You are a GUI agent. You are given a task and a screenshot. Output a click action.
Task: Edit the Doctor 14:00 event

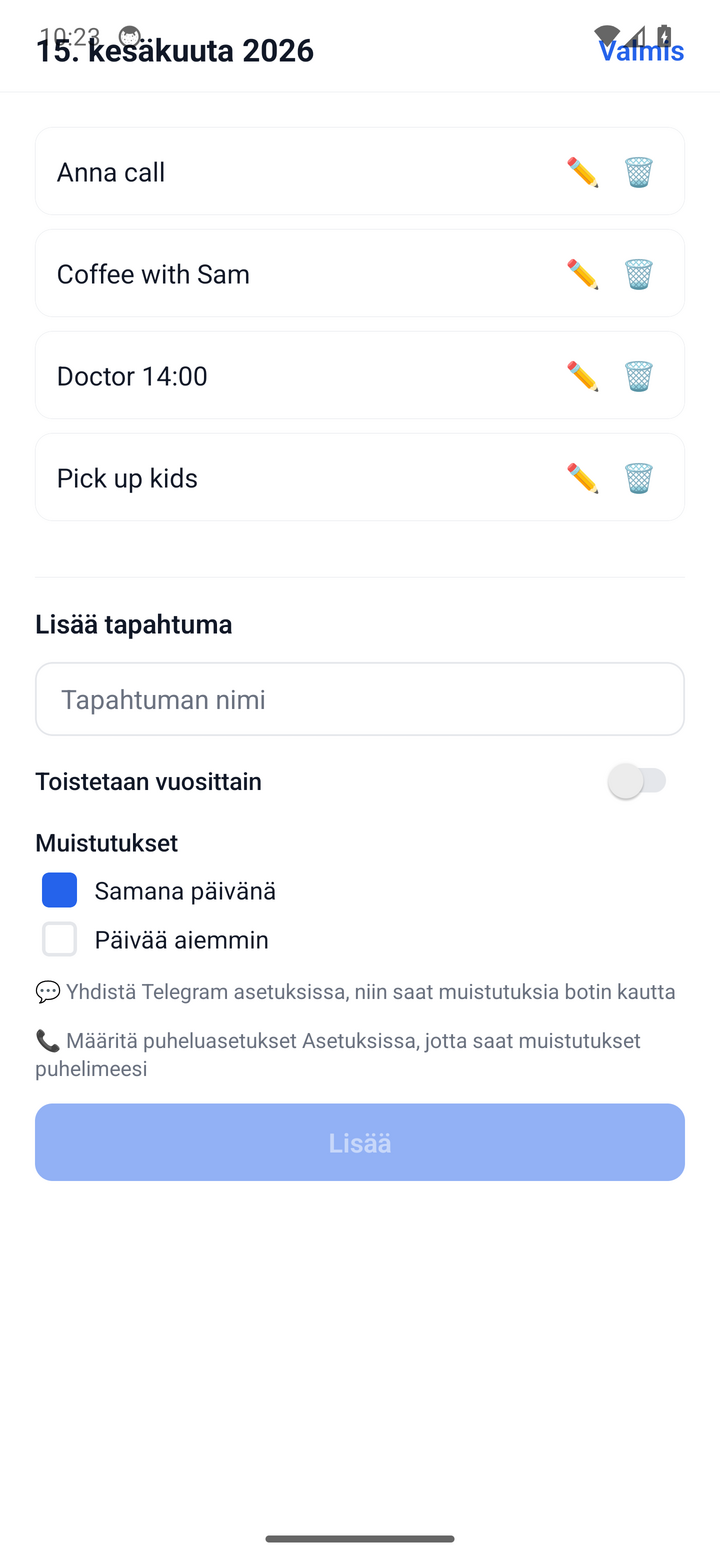click(582, 376)
